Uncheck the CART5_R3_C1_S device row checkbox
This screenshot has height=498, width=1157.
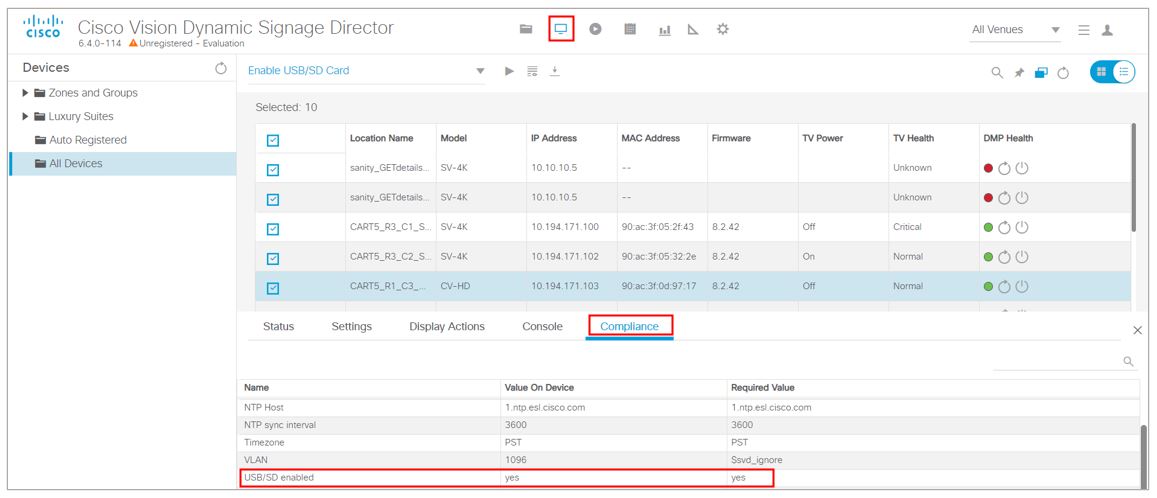(272, 229)
